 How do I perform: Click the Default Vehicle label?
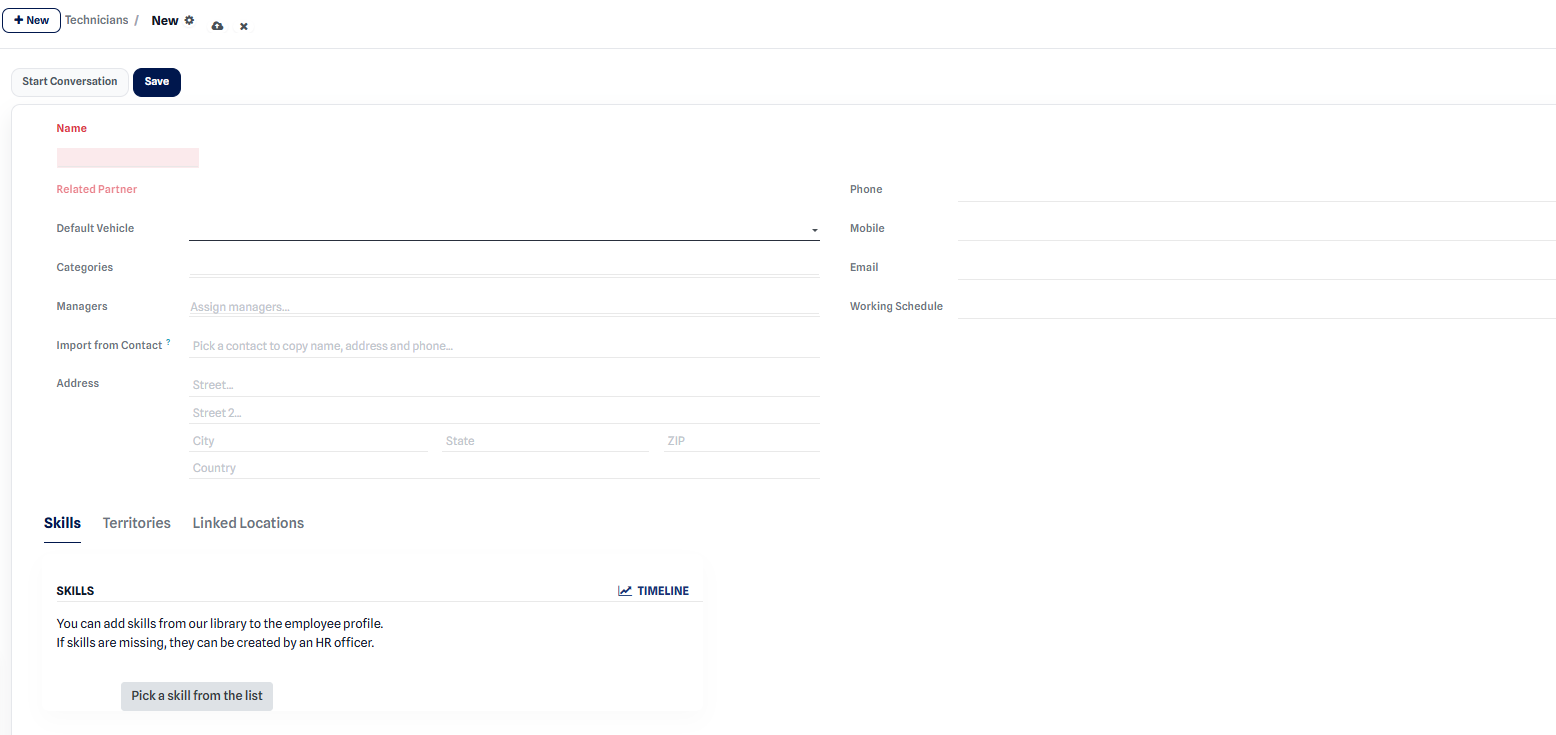[x=95, y=228]
